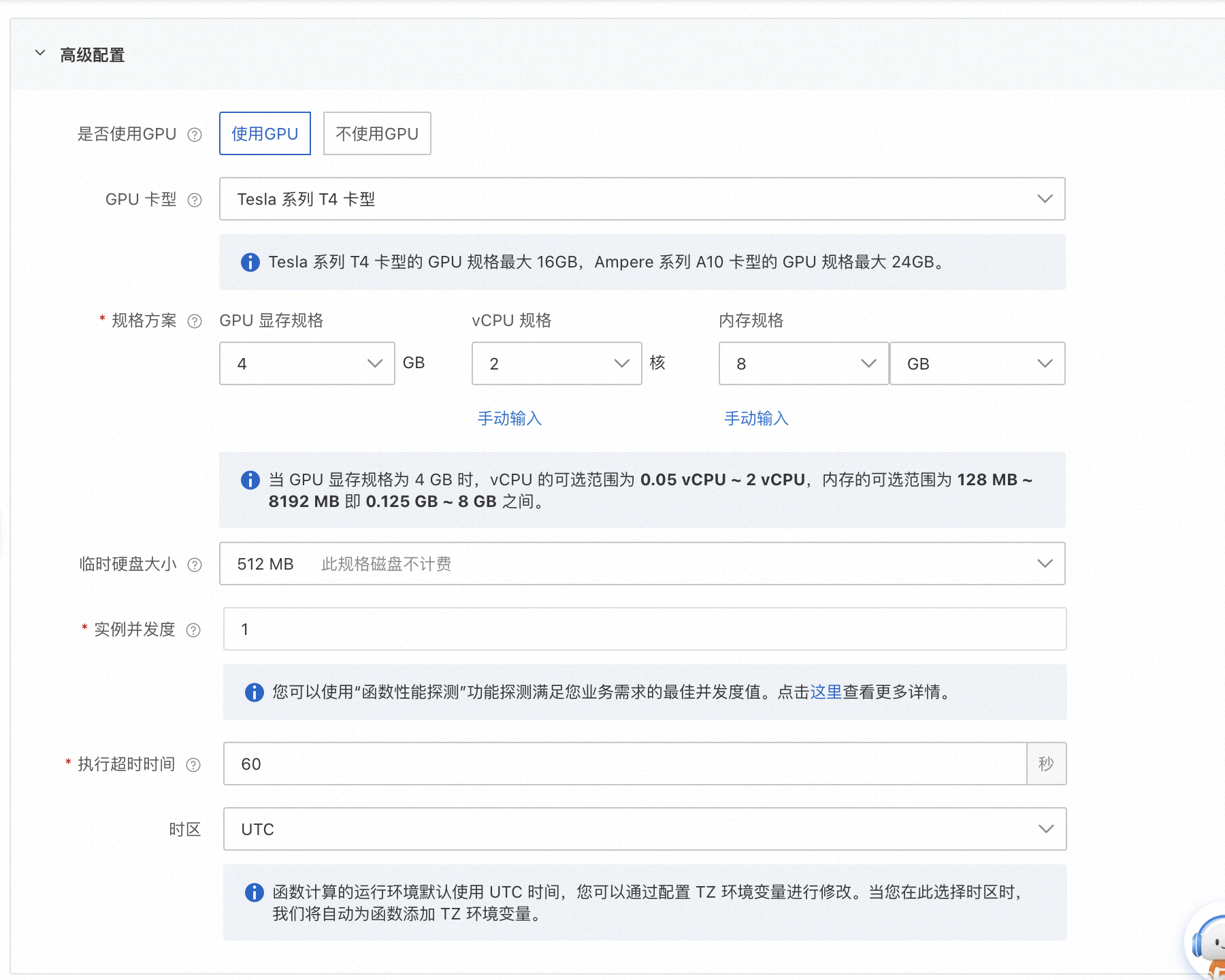Click the 是否使用GPU label
The width and height of the screenshot is (1225, 980).
(x=127, y=134)
